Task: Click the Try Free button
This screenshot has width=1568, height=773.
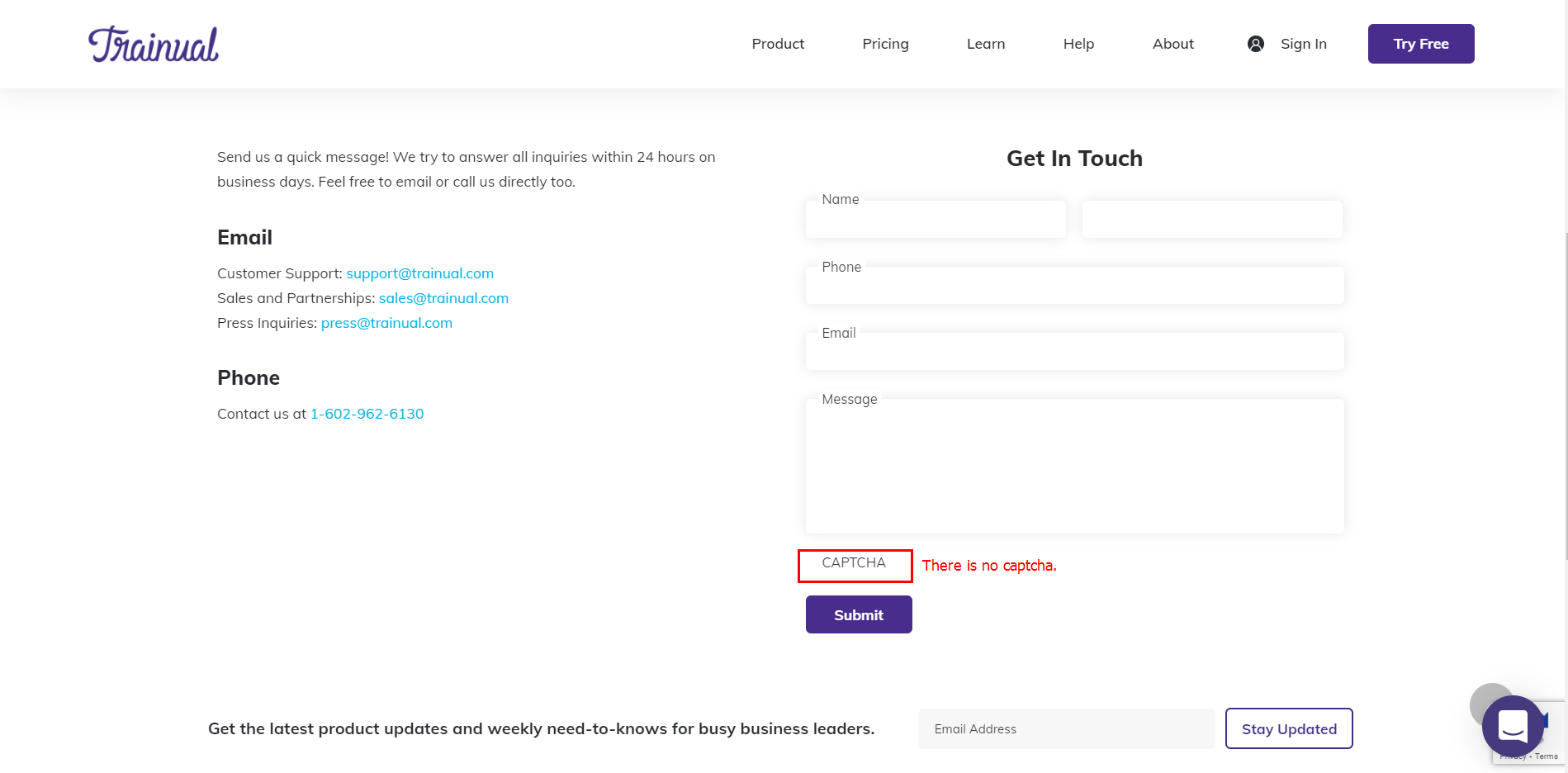Action: pyautogui.click(x=1421, y=44)
